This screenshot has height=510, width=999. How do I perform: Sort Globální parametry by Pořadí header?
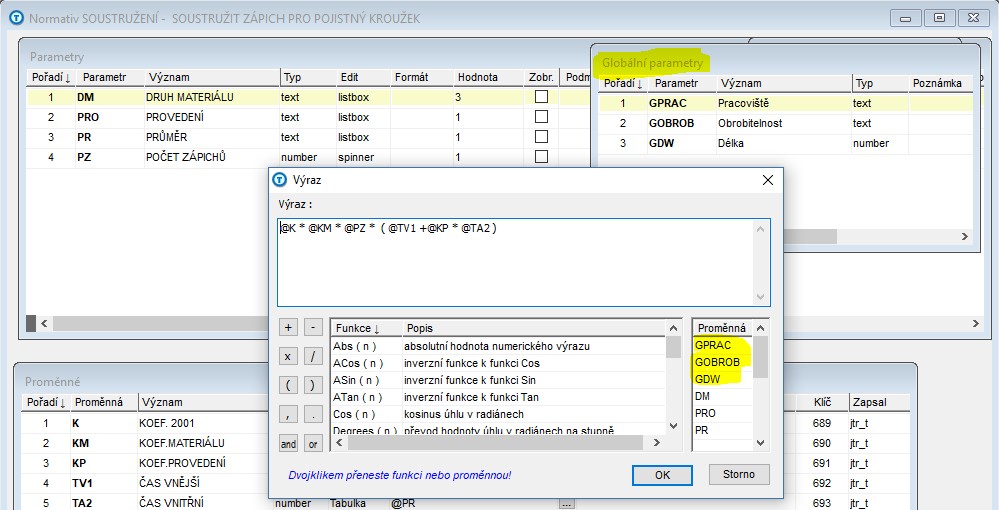622,84
